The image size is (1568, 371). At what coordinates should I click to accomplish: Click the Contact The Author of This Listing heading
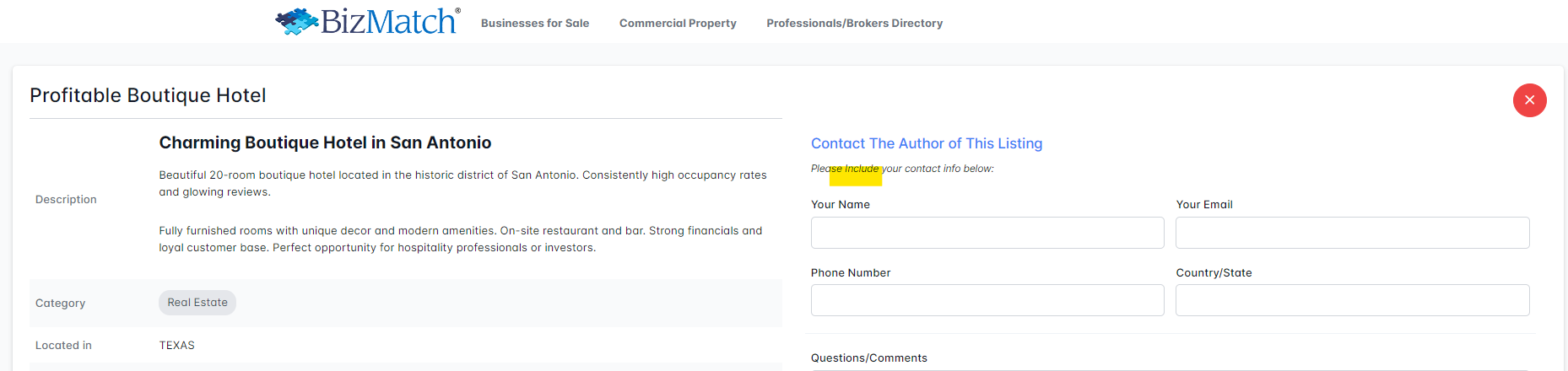click(x=927, y=143)
